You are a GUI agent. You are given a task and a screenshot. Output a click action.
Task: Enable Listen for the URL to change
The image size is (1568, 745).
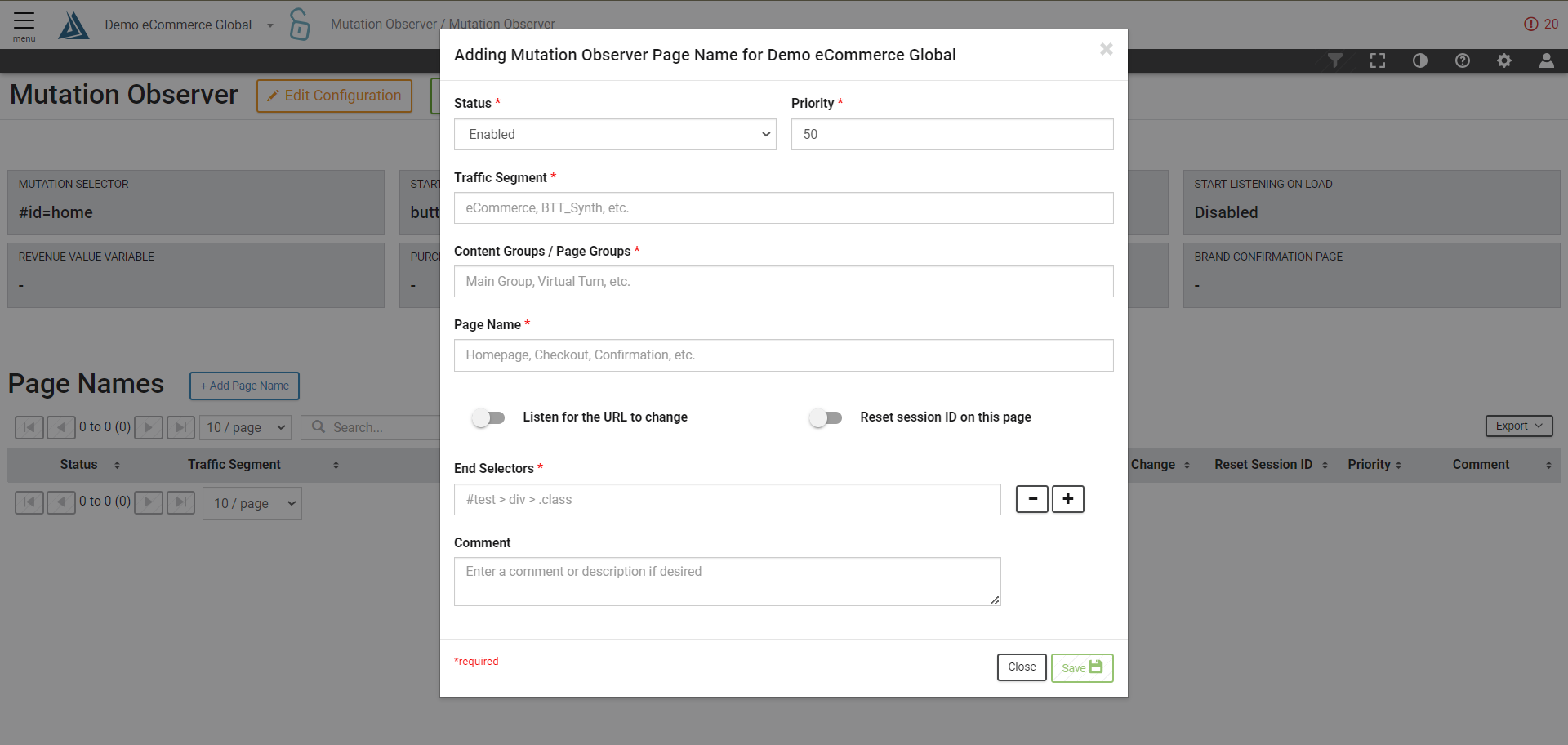point(488,418)
